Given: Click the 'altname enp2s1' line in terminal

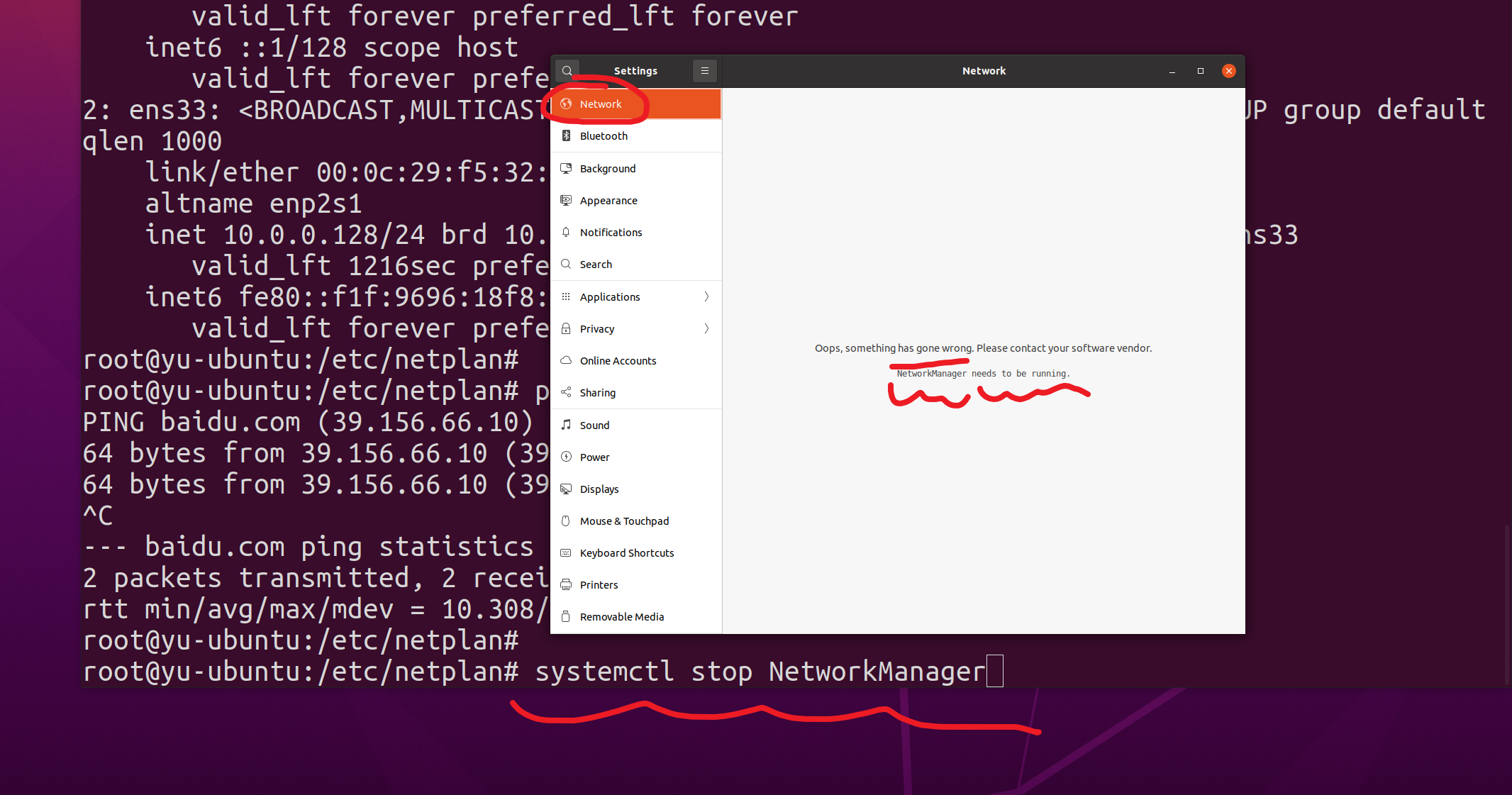Looking at the screenshot, I should (x=253, y=204).
